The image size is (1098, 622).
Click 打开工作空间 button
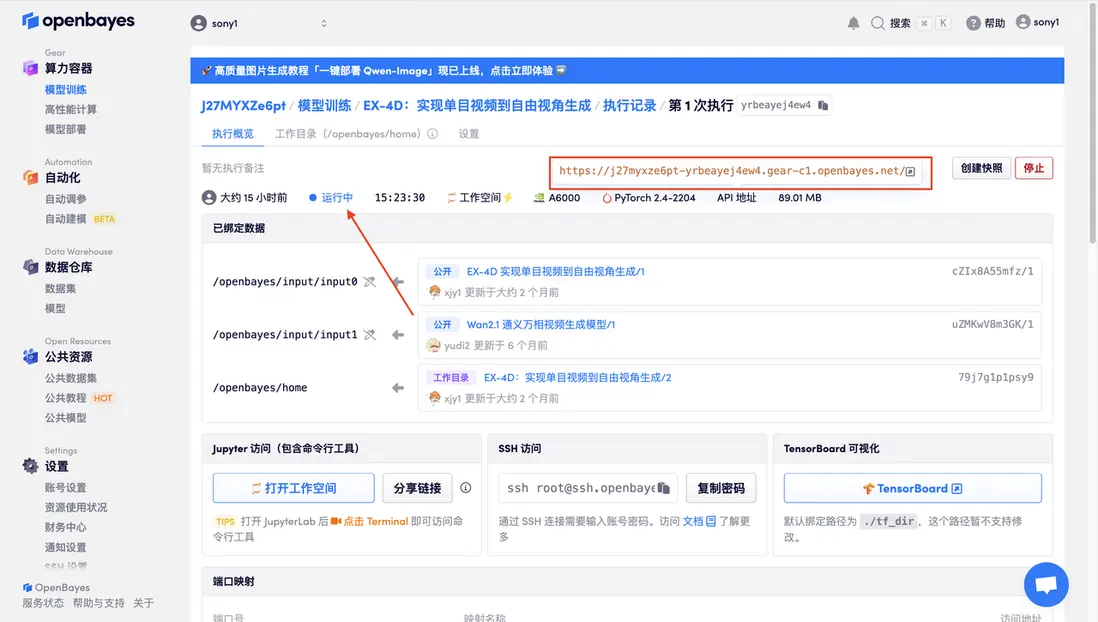(x=293, y=488)
